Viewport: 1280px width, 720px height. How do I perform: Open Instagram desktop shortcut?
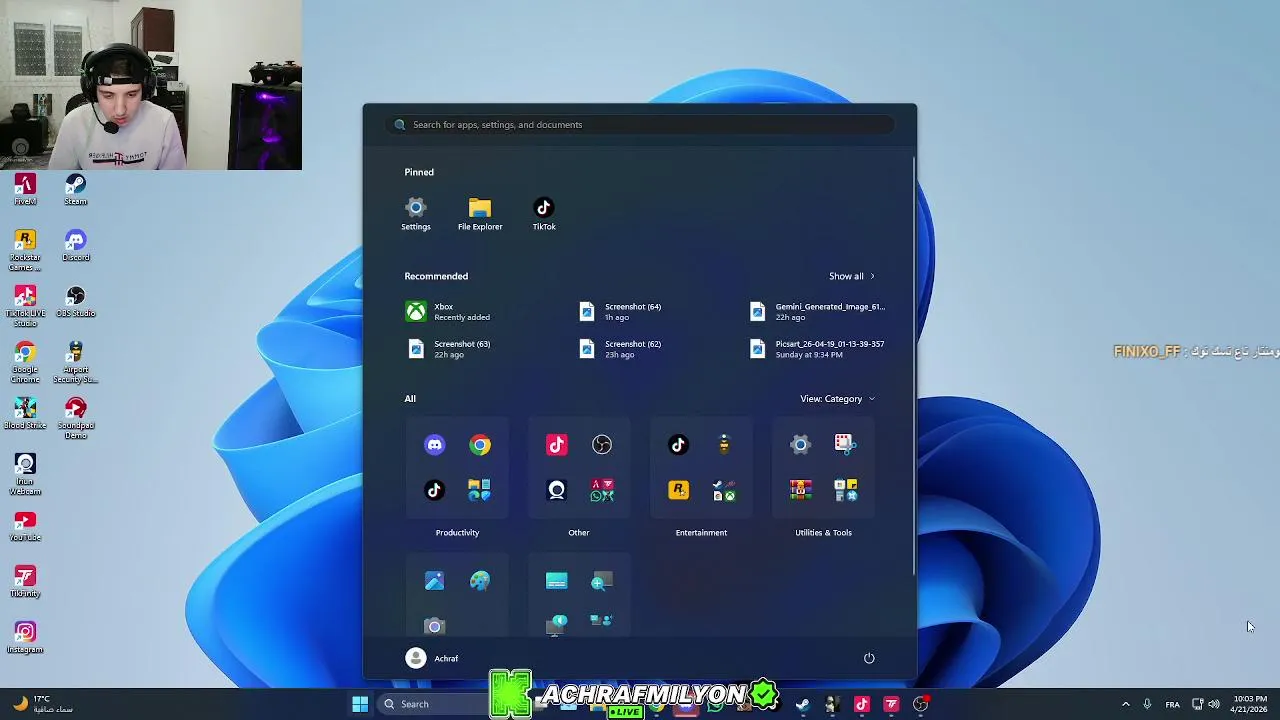25,638
